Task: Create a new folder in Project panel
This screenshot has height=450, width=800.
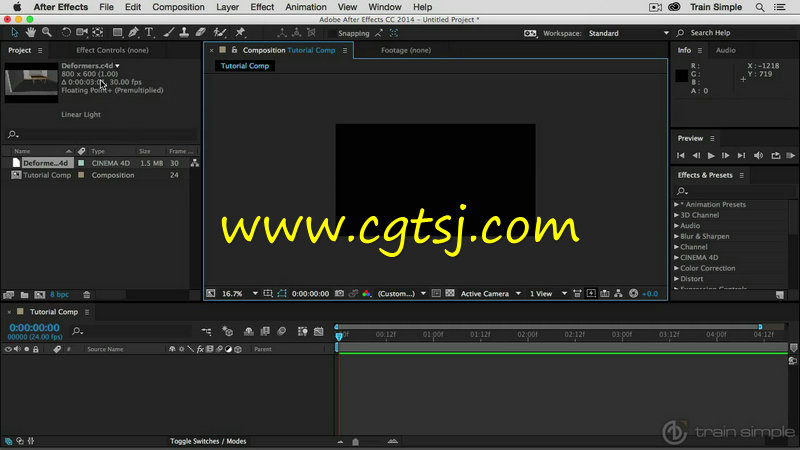Action: (24, 295)
